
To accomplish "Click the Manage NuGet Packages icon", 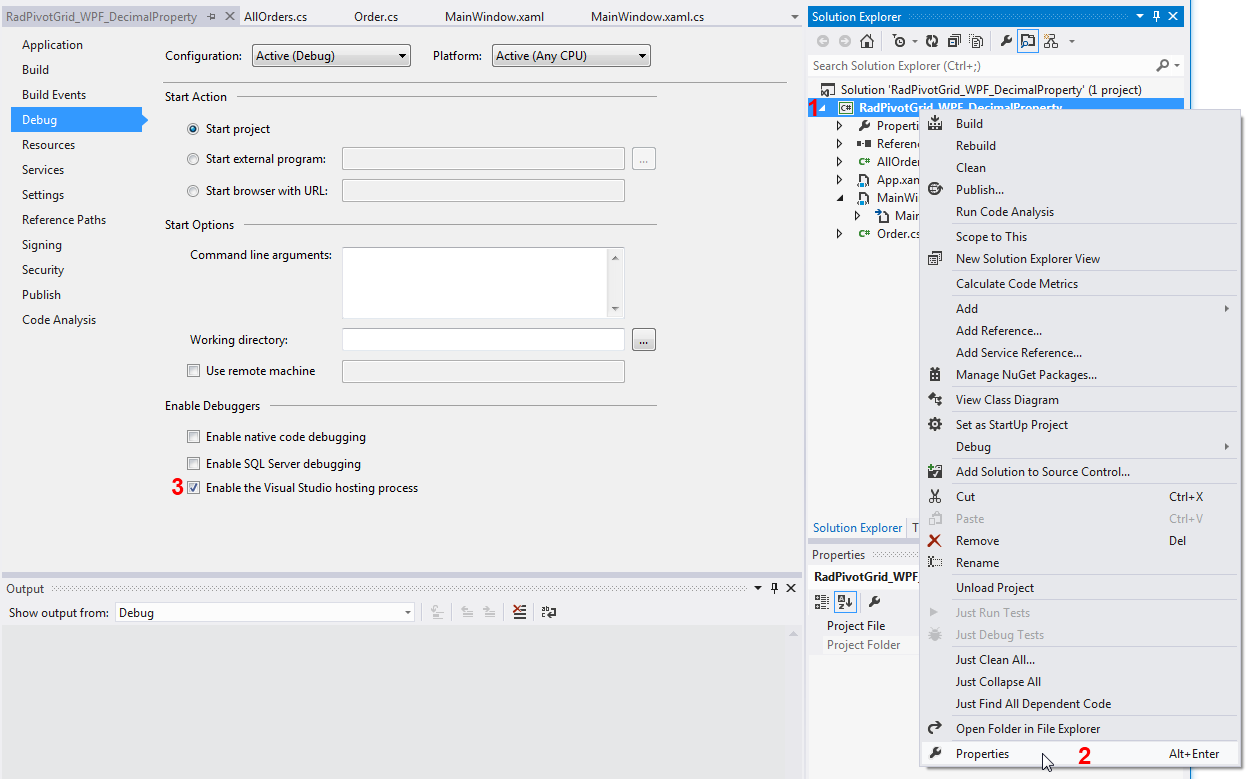I will pos(935,374).
